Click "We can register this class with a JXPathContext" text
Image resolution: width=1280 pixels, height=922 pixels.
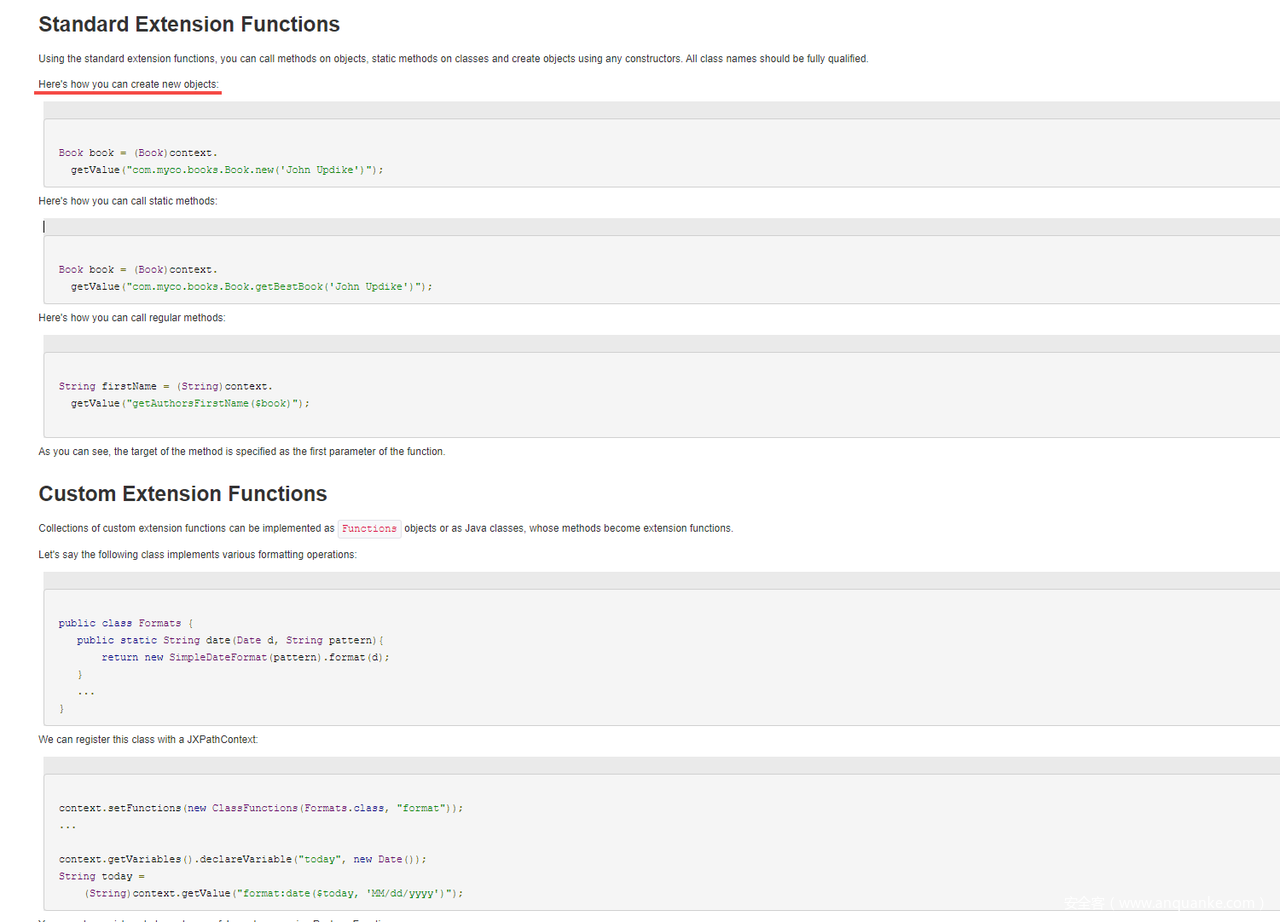click(x=148, y=740)
